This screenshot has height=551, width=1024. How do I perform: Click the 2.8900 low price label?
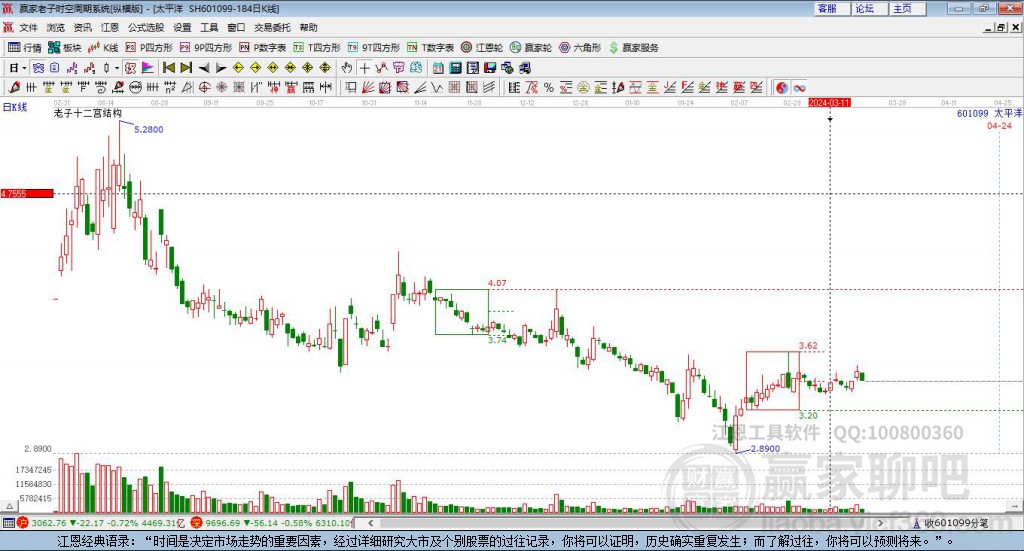[765, 449]
